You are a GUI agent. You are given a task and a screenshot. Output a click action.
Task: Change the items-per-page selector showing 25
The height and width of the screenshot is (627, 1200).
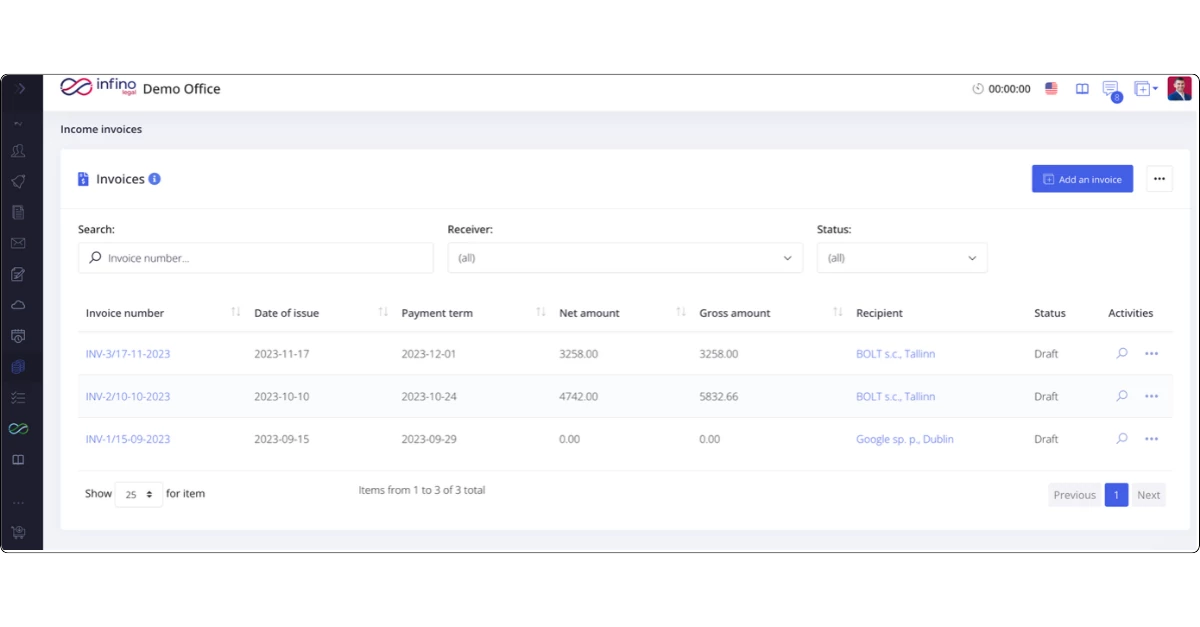138,494
